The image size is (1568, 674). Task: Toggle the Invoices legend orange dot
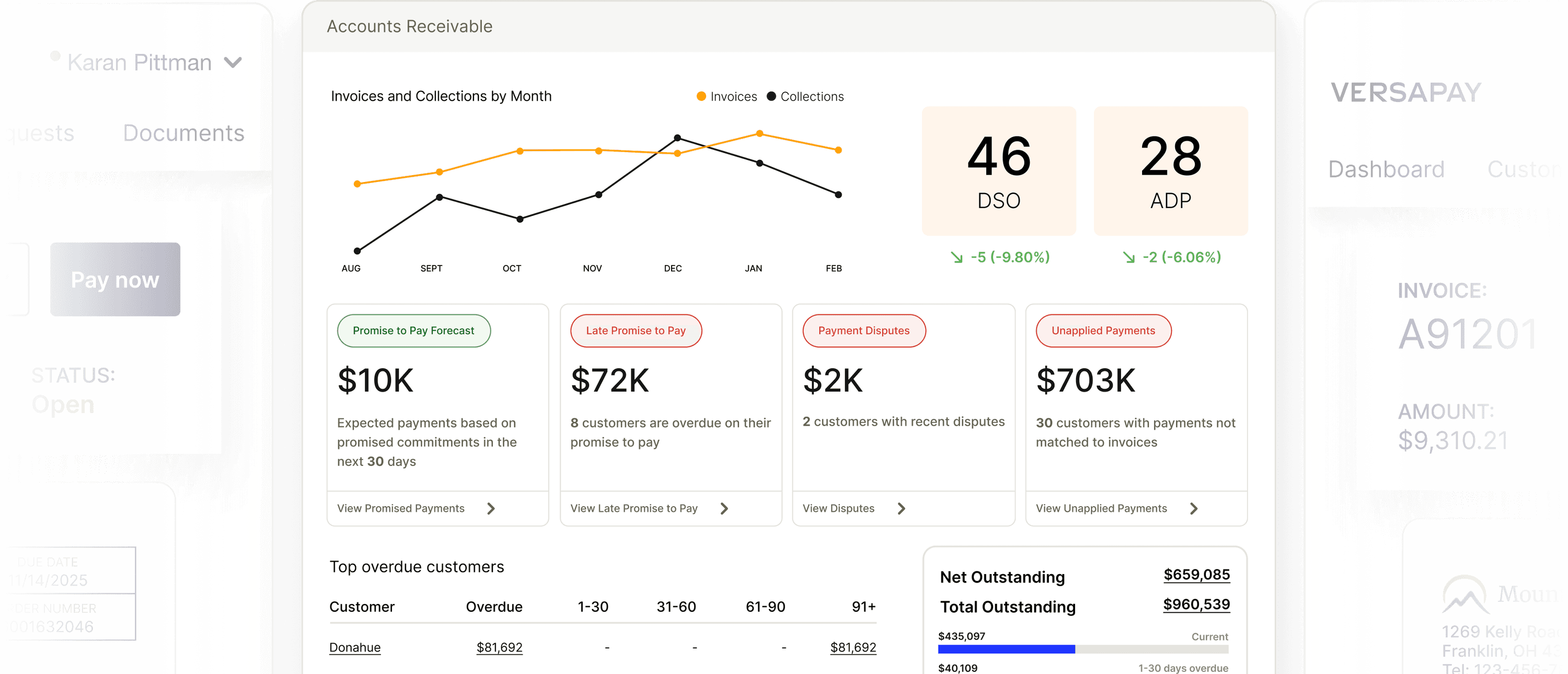coord(701,96)
